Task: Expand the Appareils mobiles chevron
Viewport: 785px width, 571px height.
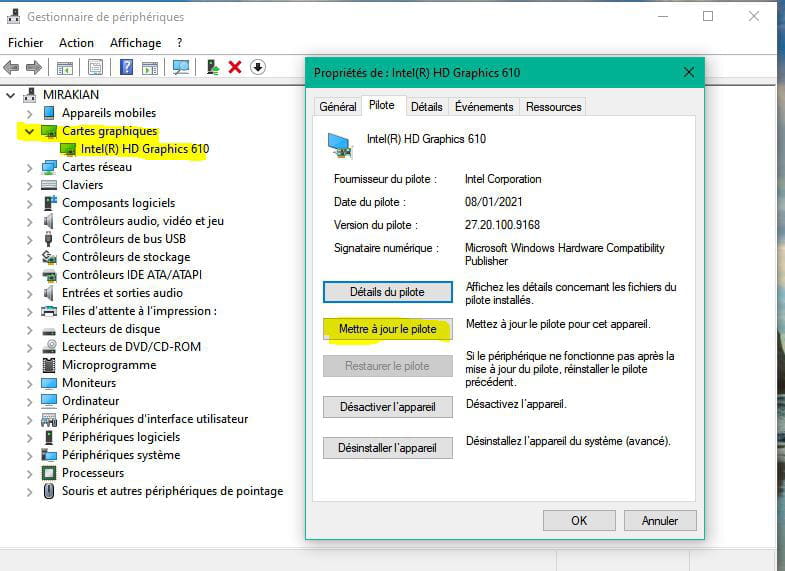Action: (x=30, y=114)
